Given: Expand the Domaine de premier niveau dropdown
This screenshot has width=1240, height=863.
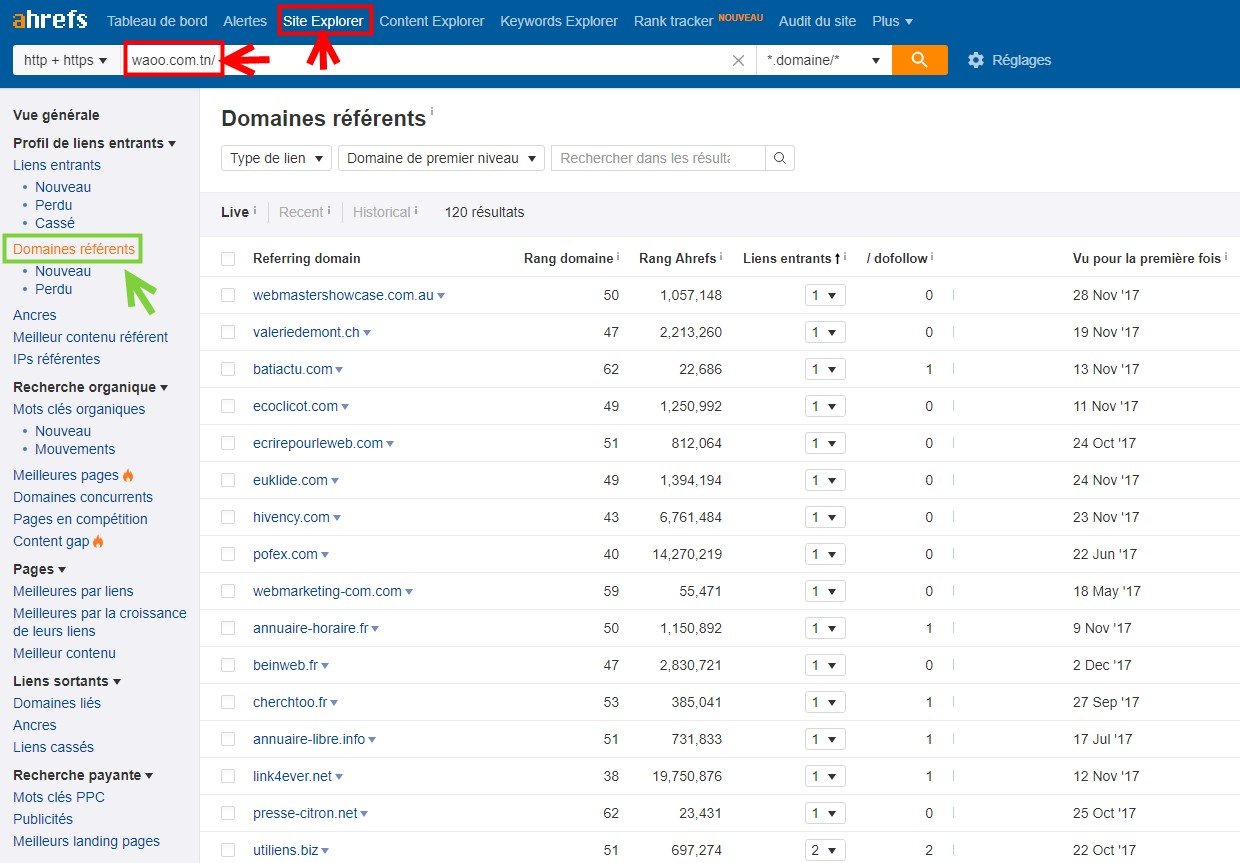Looking at the screenshot, I should [441, 158].
